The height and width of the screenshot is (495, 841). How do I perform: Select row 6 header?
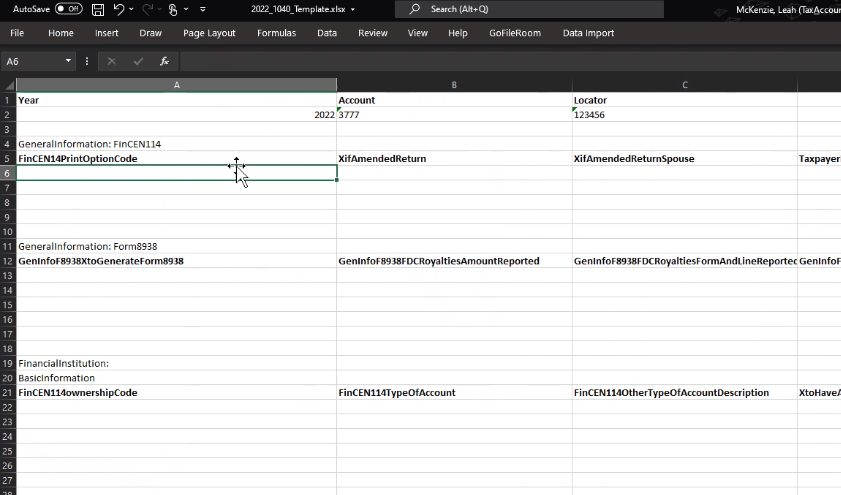coord(8,173)
